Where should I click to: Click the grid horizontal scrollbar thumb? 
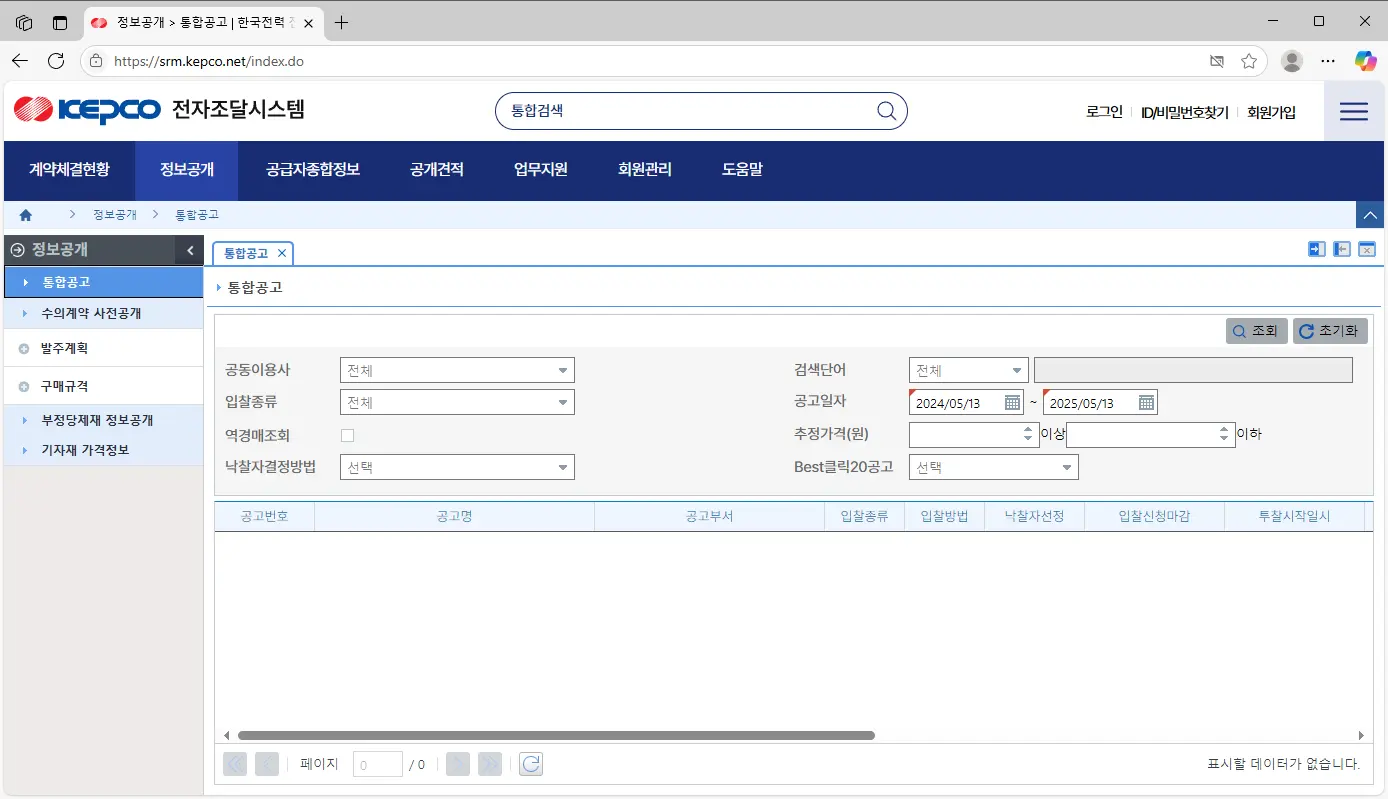click(556, 735)
